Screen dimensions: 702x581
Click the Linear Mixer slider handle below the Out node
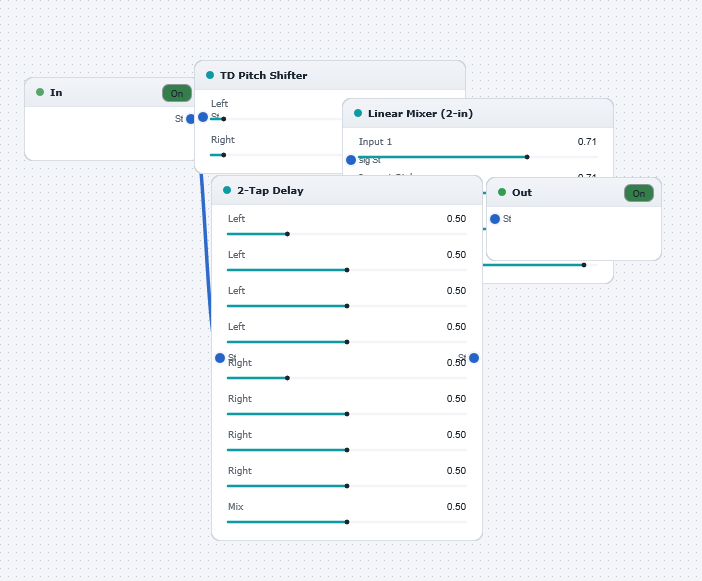click(x=584, y=265)
